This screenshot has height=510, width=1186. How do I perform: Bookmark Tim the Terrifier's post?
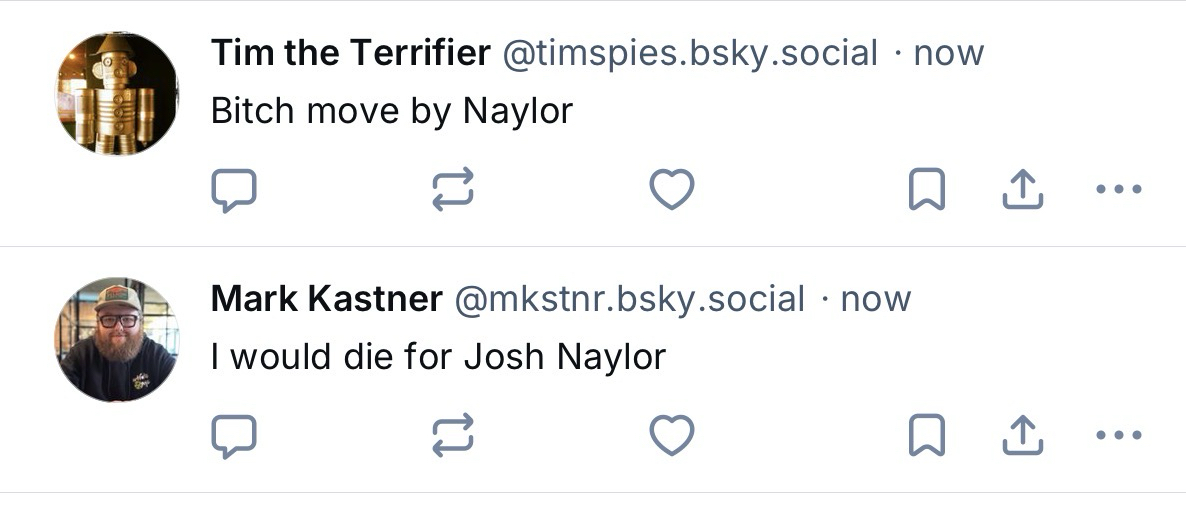tap(926, 189)
